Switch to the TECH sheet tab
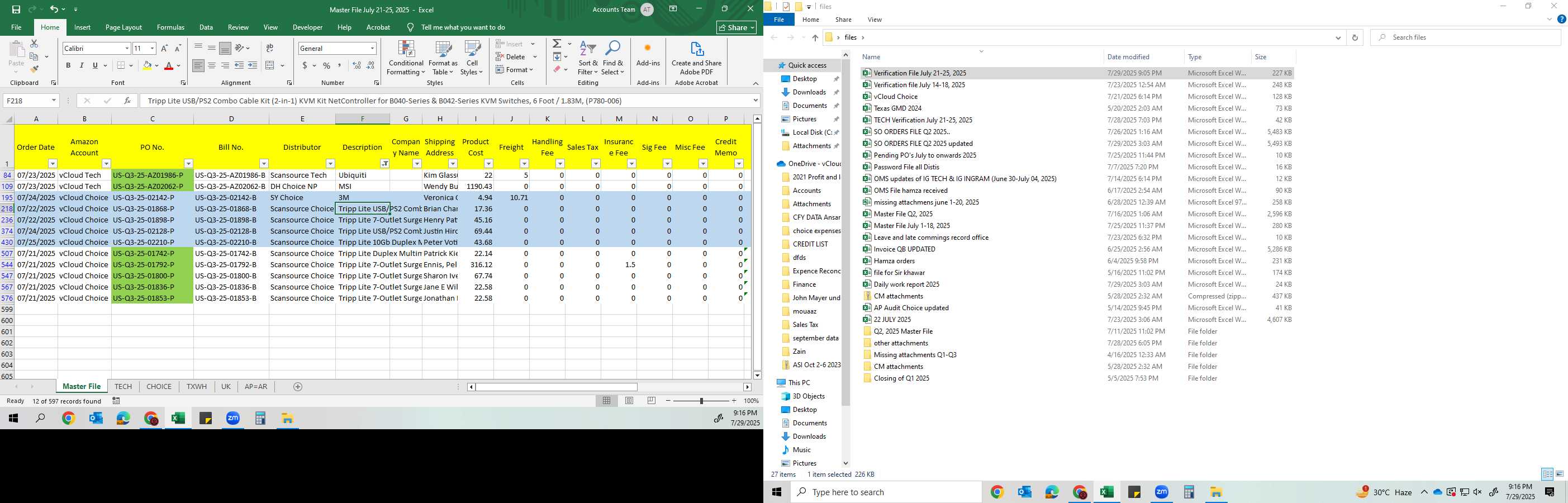The height and width of the screenshot is (503, 1568). click(x=123, y=387)
